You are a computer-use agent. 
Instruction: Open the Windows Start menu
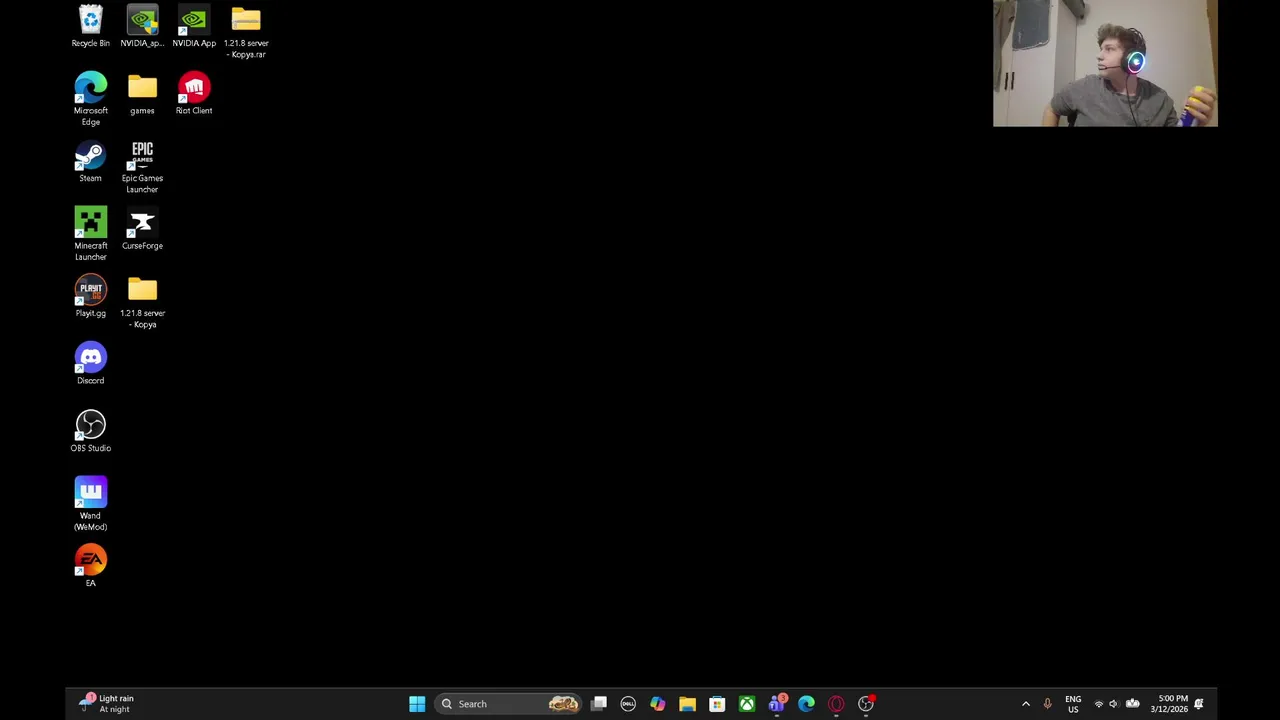click(x=417, y=704)
